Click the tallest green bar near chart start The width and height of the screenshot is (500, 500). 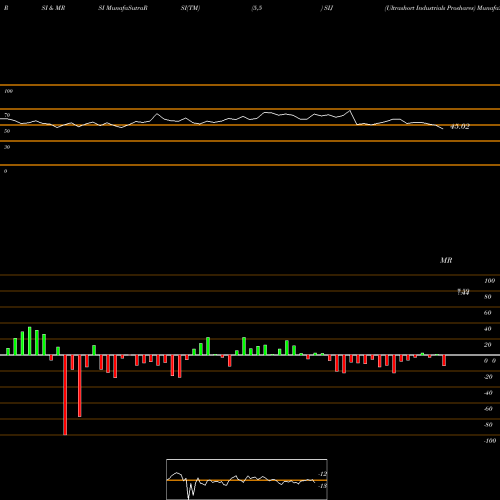point(30,341)
